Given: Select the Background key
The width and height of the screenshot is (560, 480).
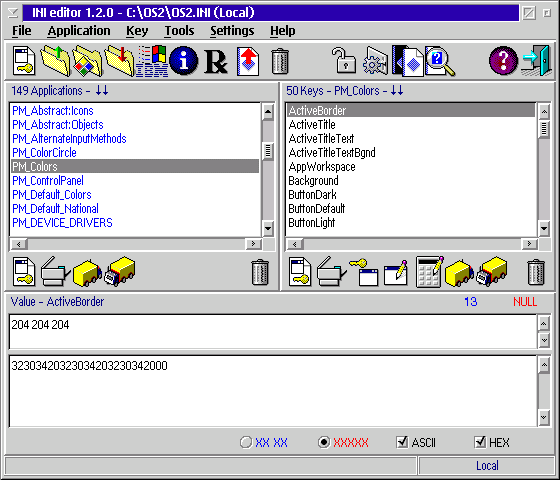Looking at the screenshot, I should pos(411,181).
